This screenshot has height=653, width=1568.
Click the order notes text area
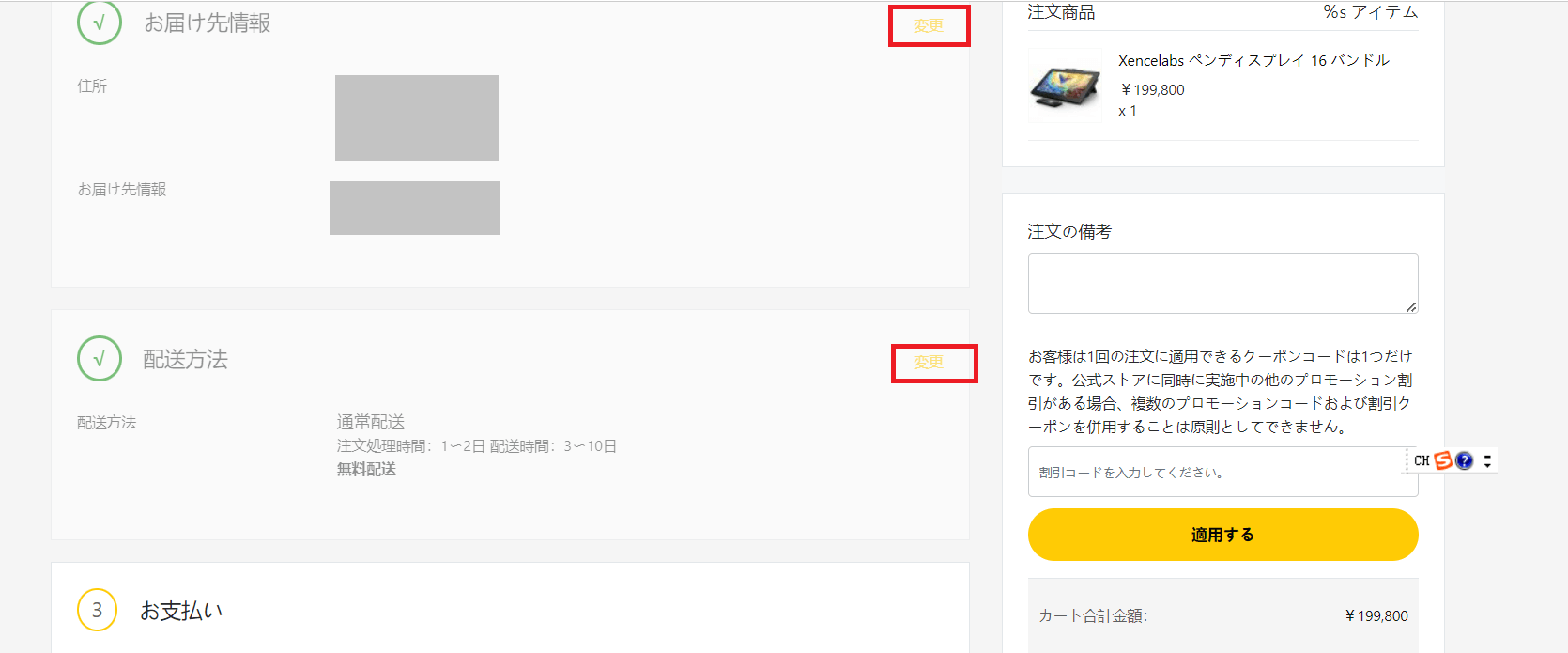point(1222,283)
